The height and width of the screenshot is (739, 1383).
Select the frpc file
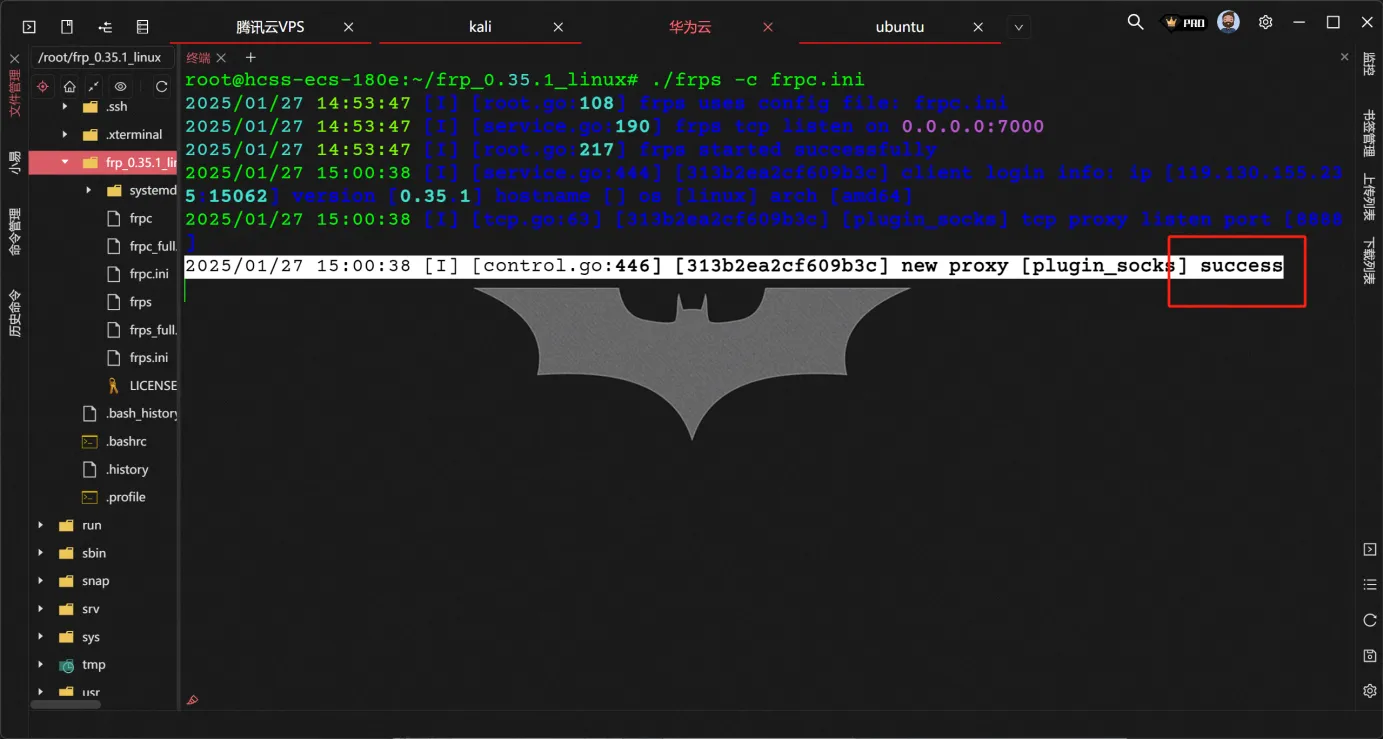pyautogui.click(x=140, y=218)
